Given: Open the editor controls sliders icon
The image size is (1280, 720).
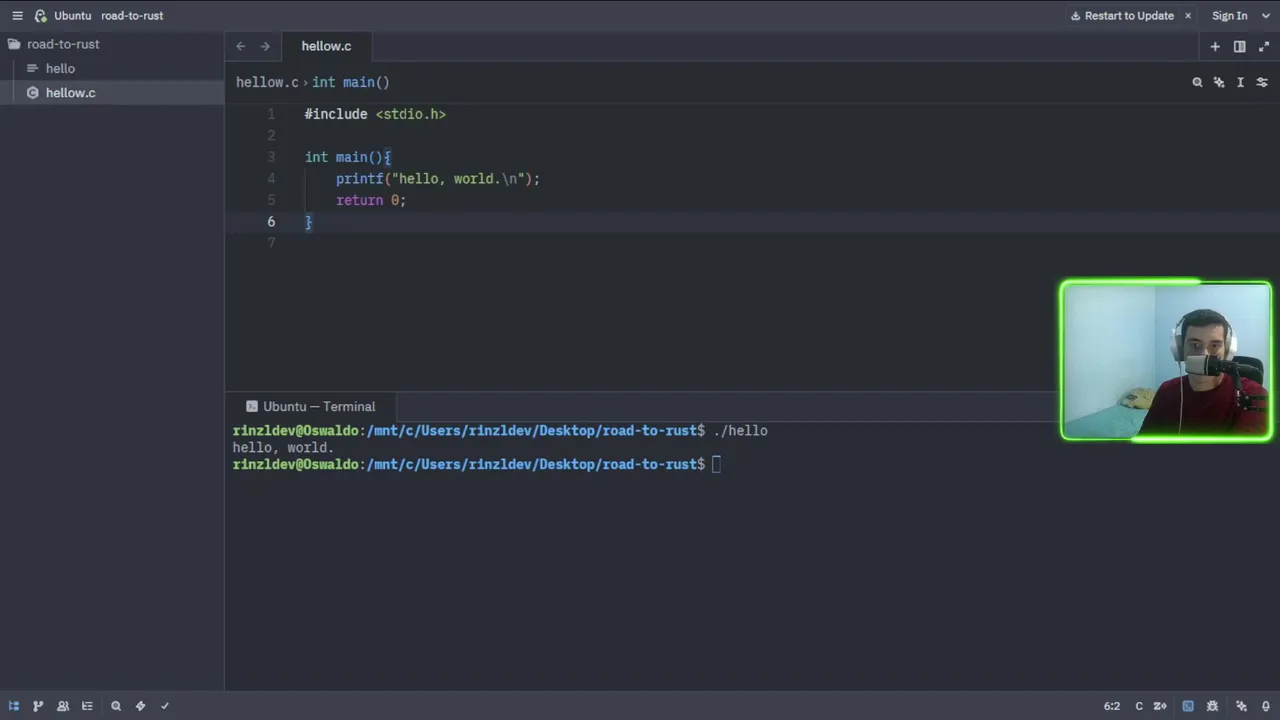Looking at the screenshot, I should [1262, 83].
